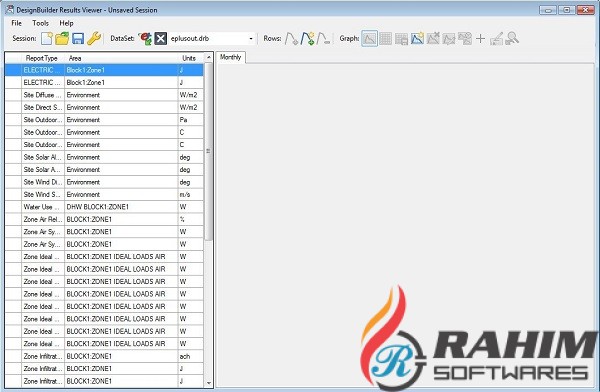
Task: Select the highlighted Graph chart view icon
Action: click(x=369, y=38)
